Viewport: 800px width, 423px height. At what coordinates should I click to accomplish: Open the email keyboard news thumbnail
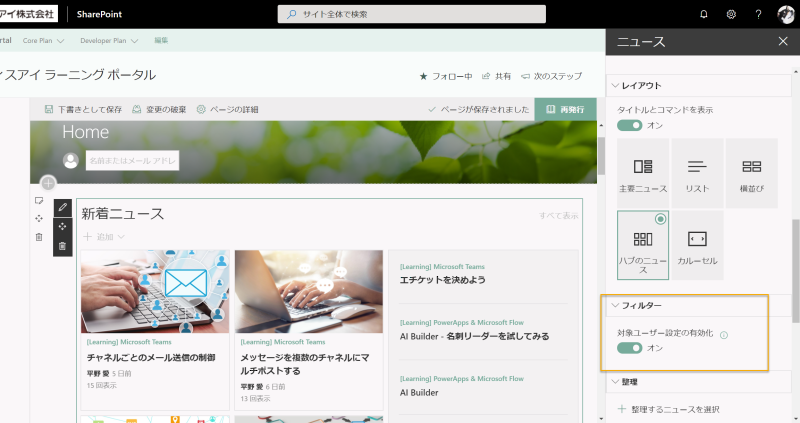click(x=155, y=291)
